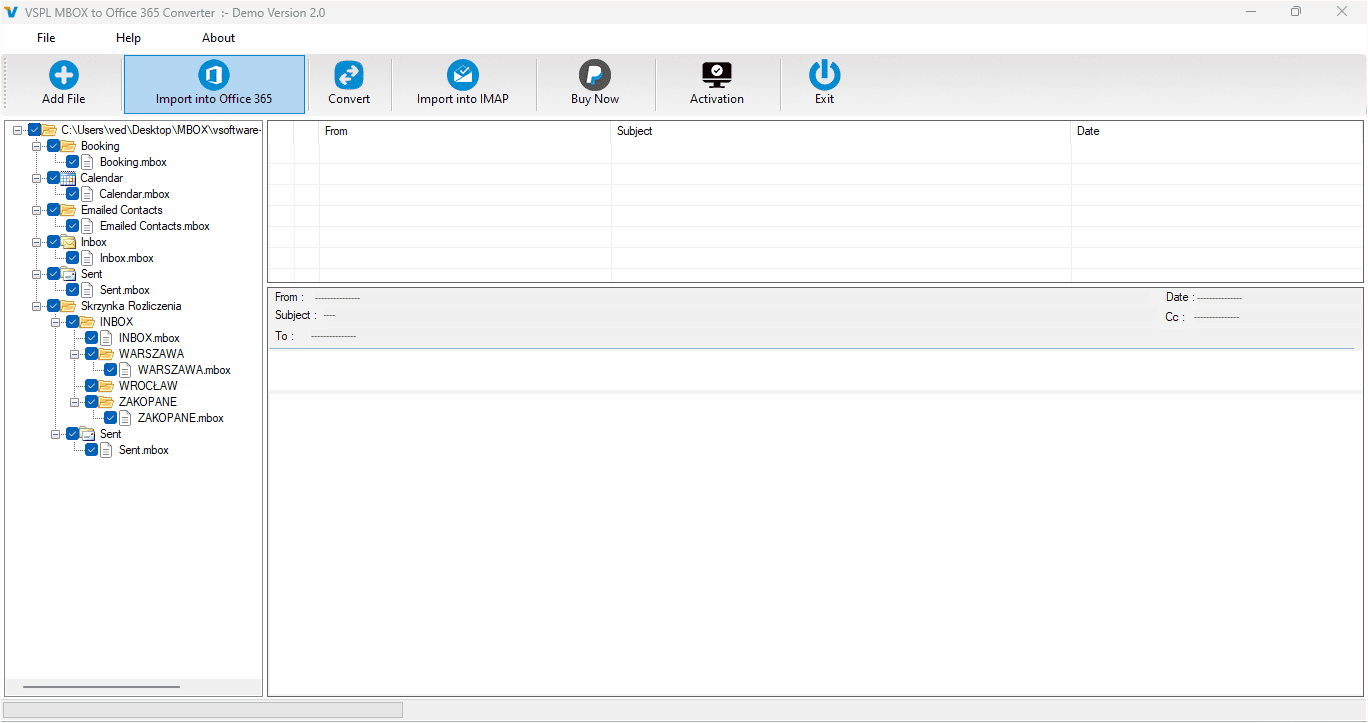This screenshot has width=1368, height=723.
Task: Open the File menu
Action: click(46, 38)
